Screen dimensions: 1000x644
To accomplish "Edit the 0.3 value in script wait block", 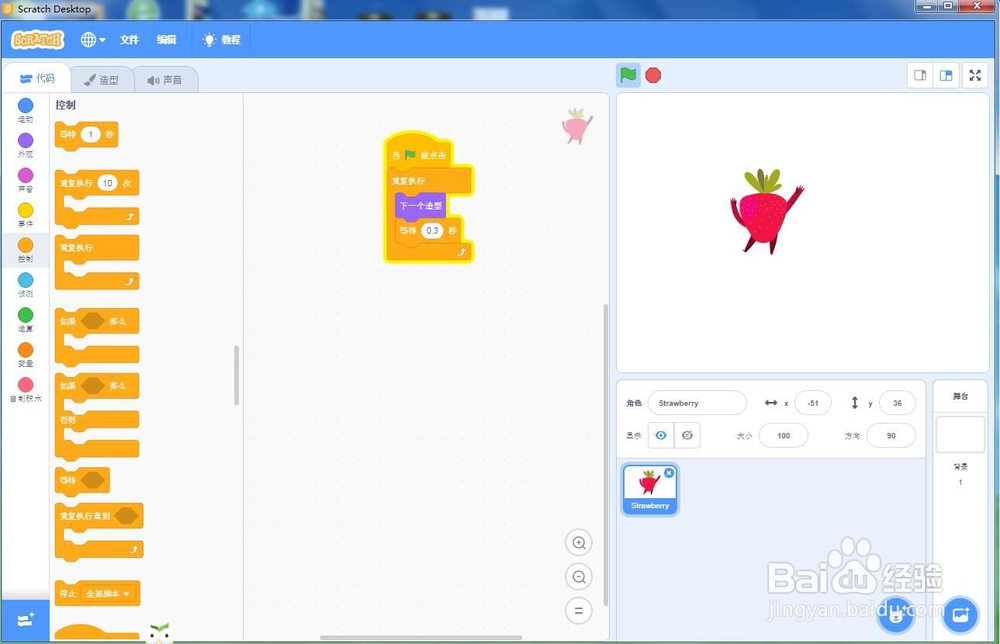I will (x=432, y=230).
